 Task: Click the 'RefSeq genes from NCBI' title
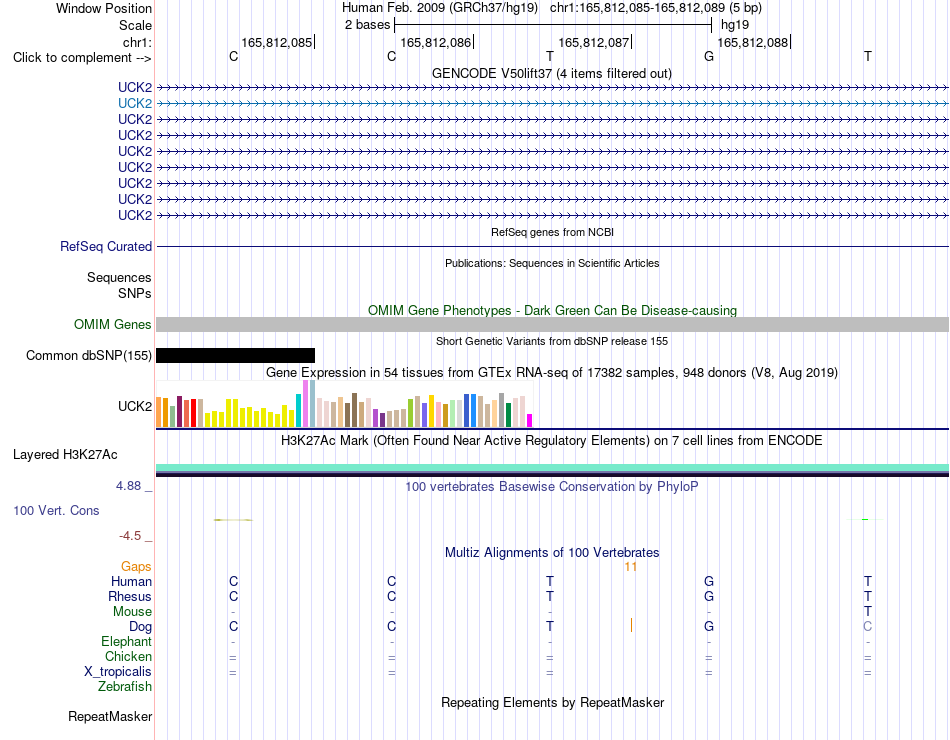(x=552, y=232)
